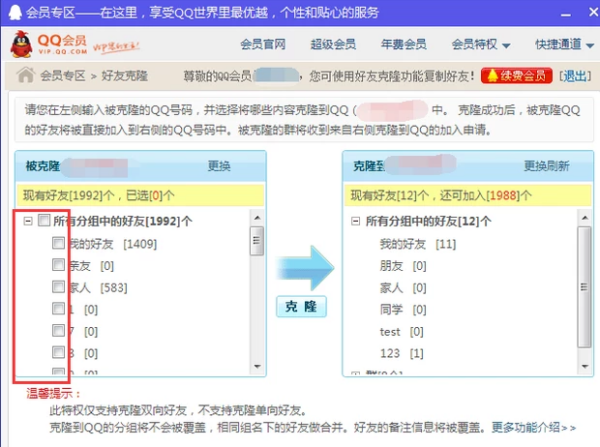Click the up arrow of right list scrollbar
This screenshot has height=447, width=600.
(585, 217)
